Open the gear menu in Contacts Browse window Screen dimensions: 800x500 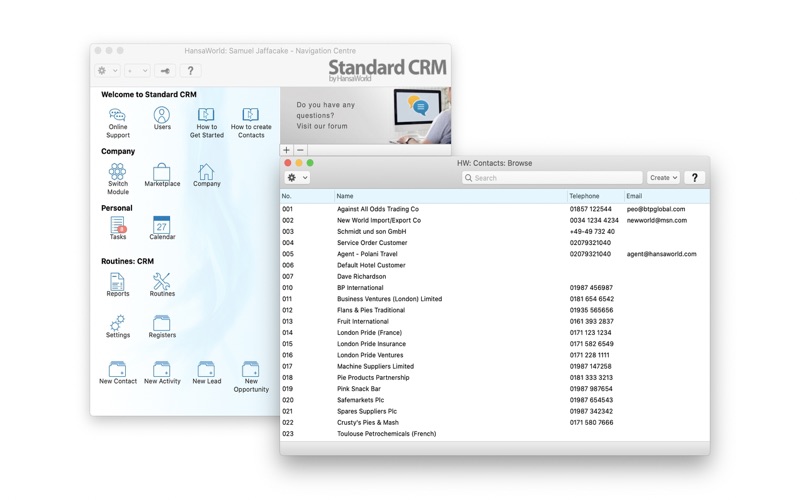coord(297,178)
